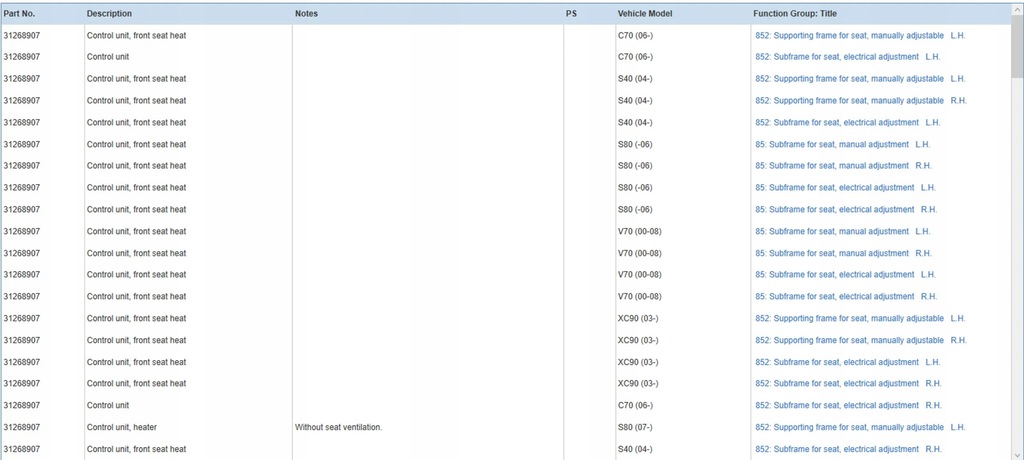Open V70 Subframe electrical adjustment R.H. link
This screenshot has width=1024, height=460.
[x=846, y=297]
